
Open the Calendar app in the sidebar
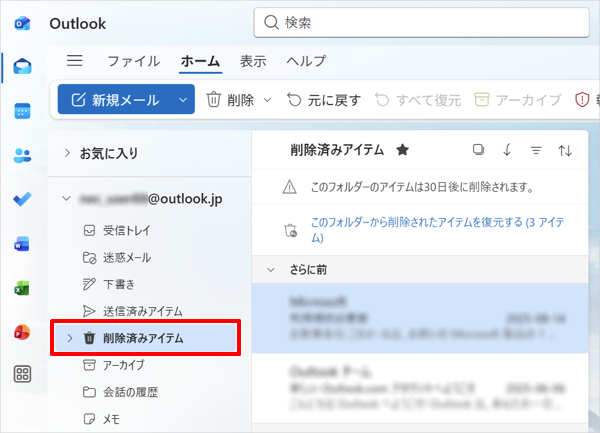[23, 111]
